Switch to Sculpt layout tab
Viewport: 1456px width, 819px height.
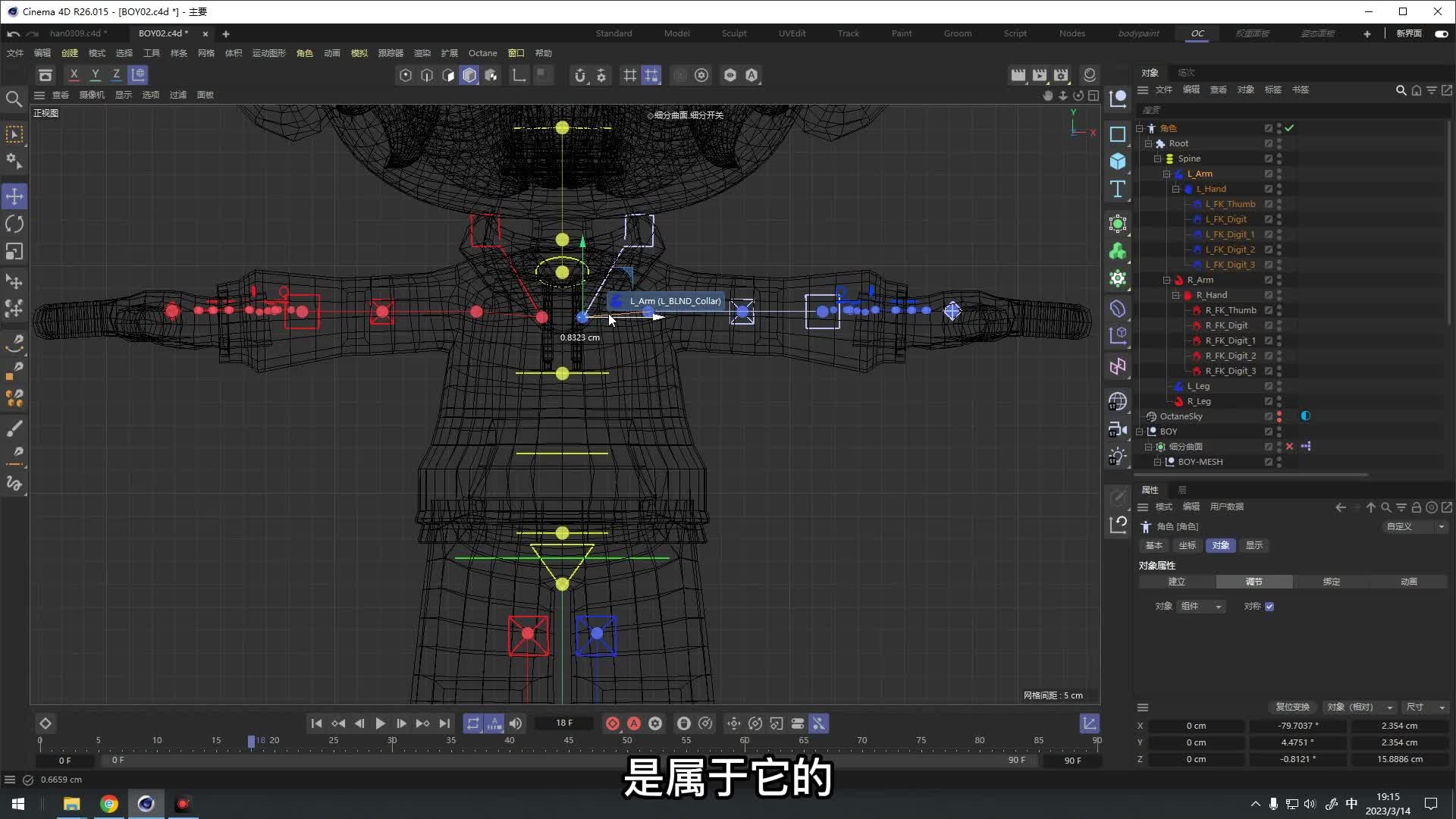tap(734, 33)
